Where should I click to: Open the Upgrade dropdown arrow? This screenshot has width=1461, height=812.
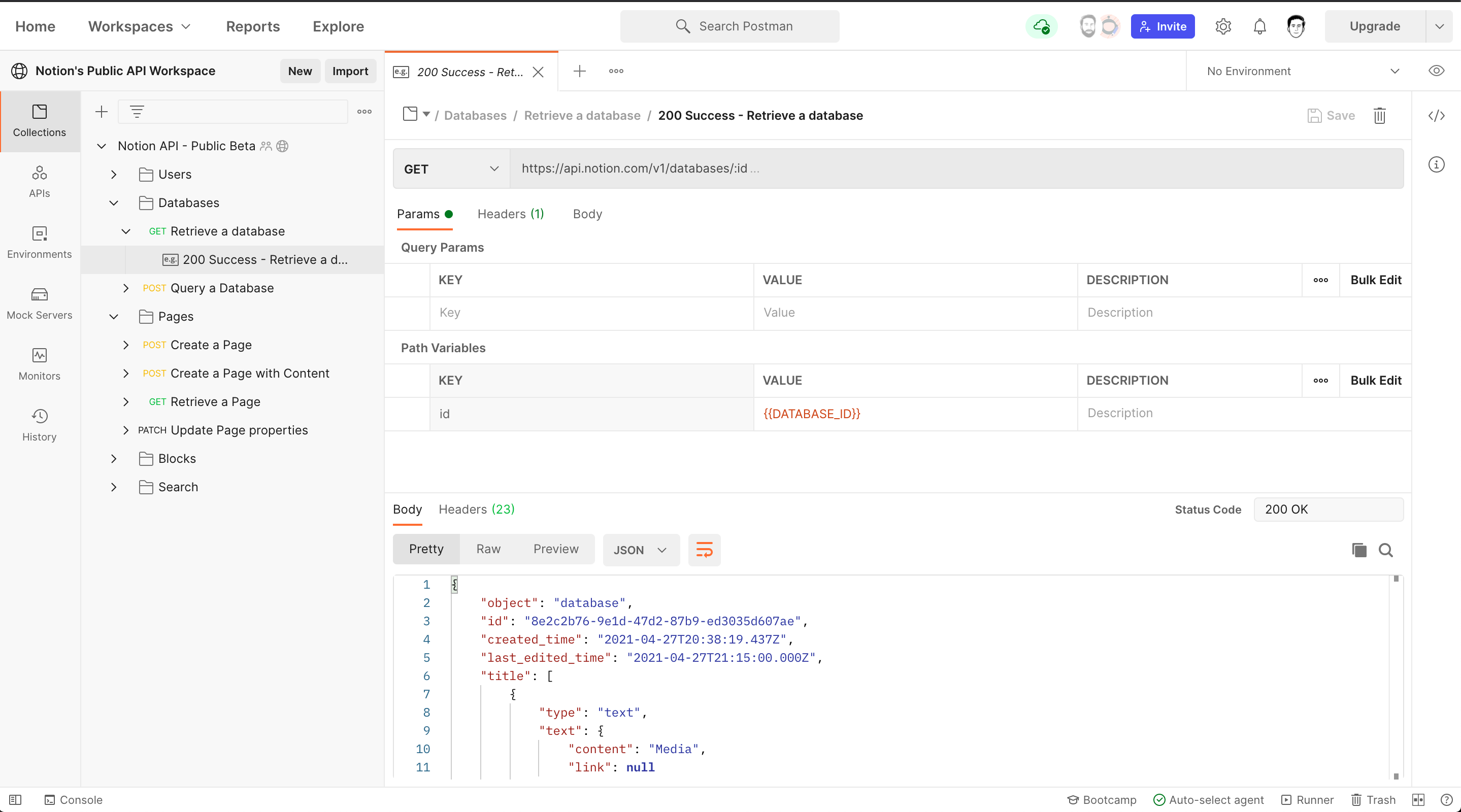click(x=1439, y=26)
